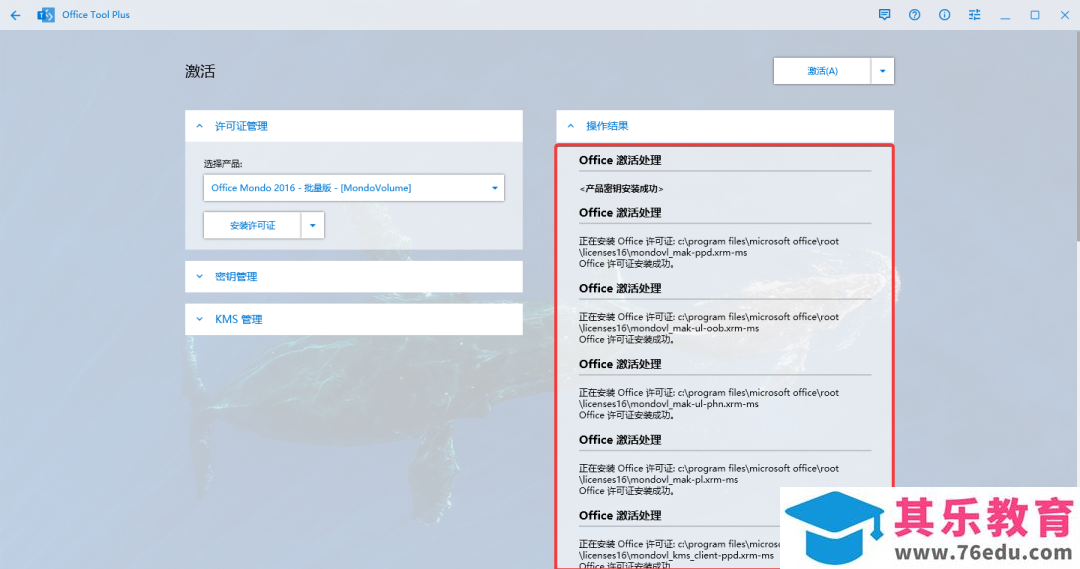Image resolution: width=1080 pixels, height=569 pixels.
Task: Expand the 密钥管理 section
Action: tap(353, 276)
